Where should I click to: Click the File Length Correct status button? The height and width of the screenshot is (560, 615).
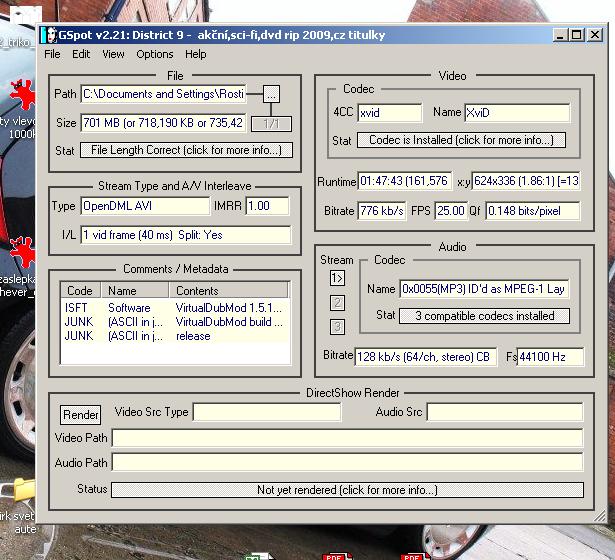pyautogui.click(x=187, y=150)
